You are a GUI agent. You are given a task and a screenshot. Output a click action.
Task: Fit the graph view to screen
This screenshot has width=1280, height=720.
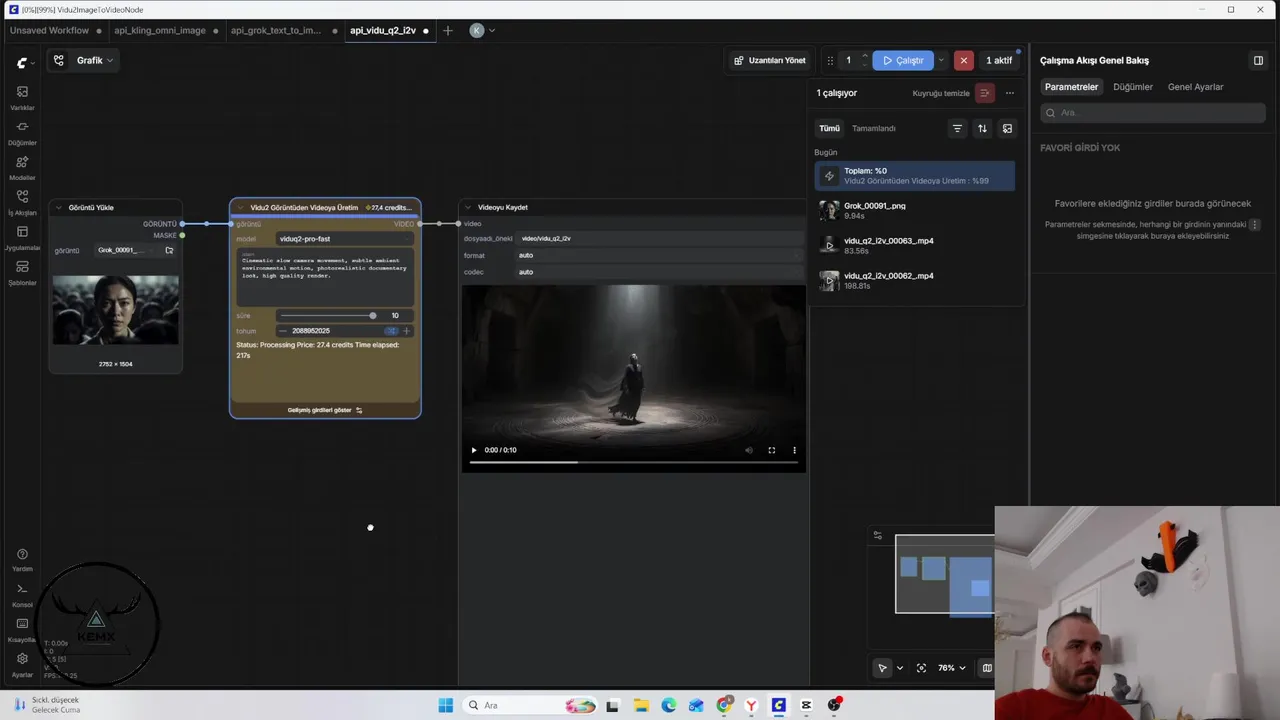921,668
